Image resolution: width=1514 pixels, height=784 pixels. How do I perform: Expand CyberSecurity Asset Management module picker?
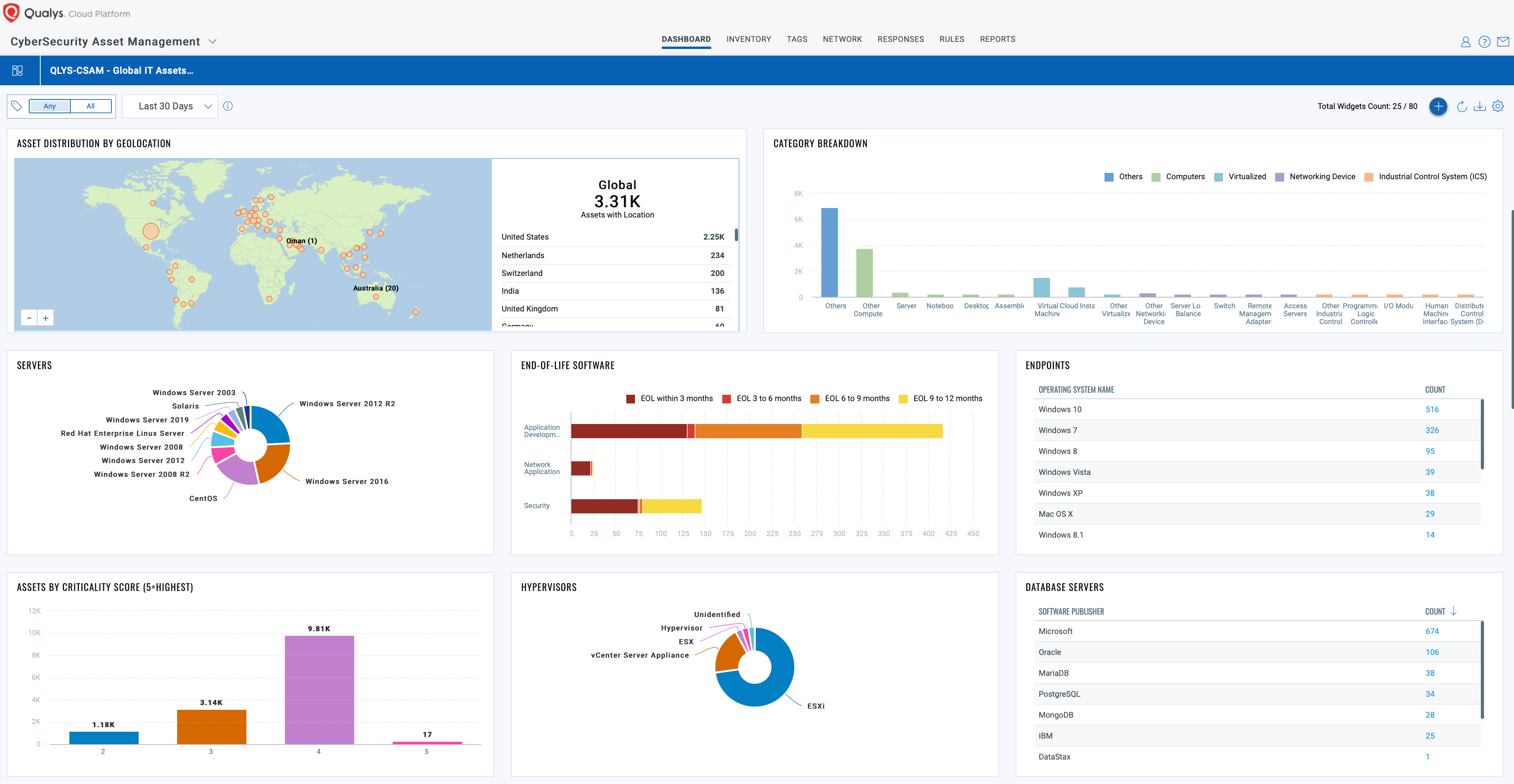click(x=213, y=42)
